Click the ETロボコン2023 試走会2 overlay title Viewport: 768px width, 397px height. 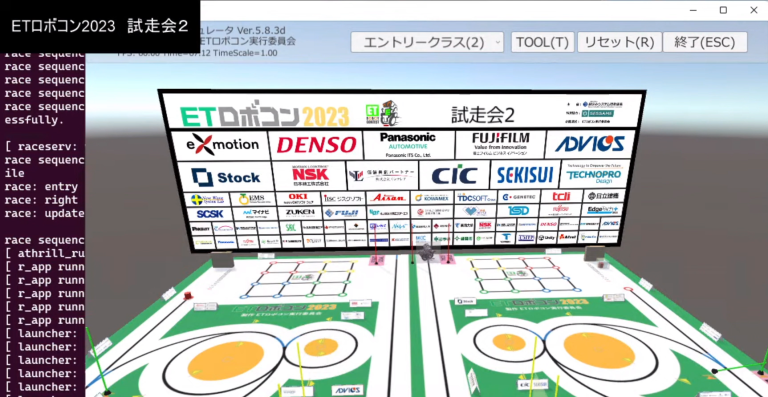pos(100,26)
